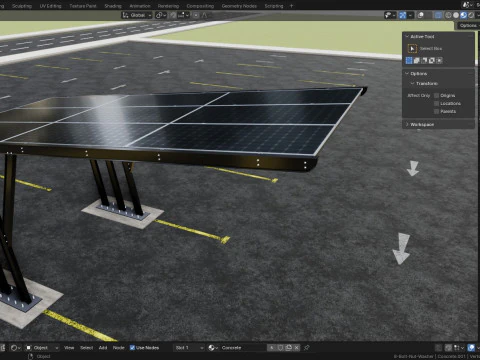Select solid viewport shading

(x=456, y=15)
